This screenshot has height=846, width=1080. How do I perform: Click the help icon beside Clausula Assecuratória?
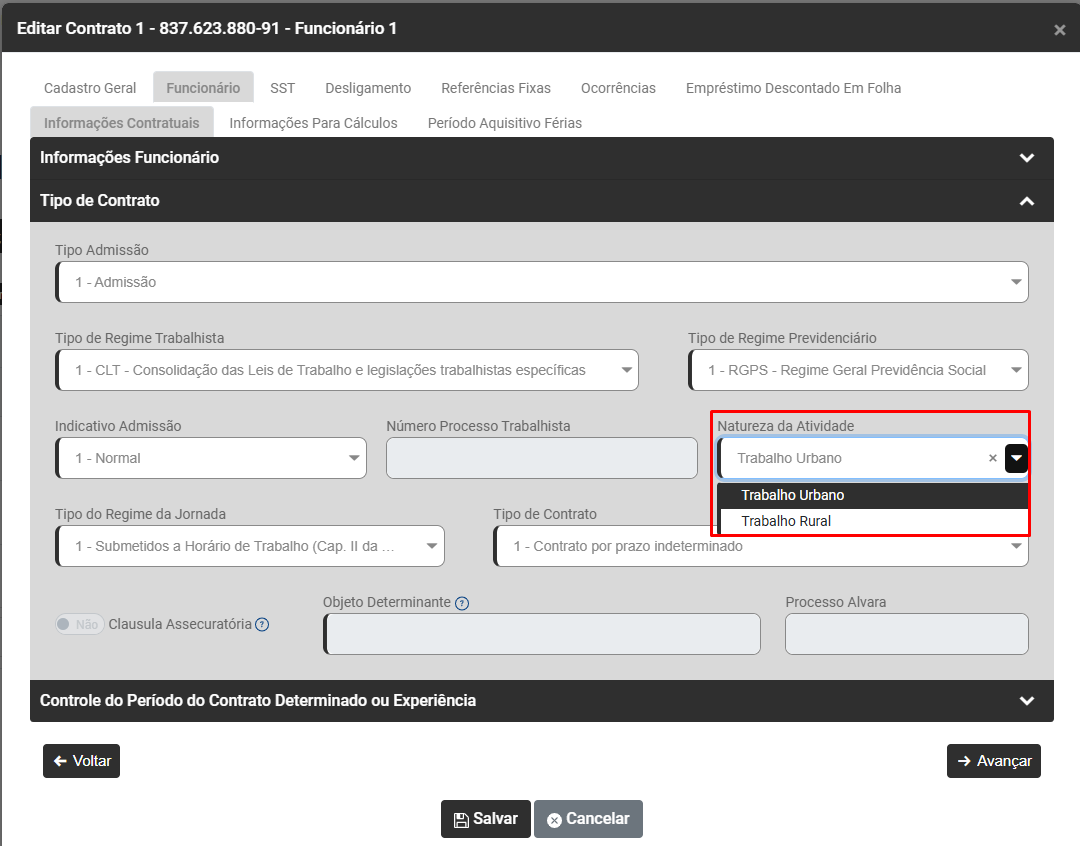pos(262,625)
